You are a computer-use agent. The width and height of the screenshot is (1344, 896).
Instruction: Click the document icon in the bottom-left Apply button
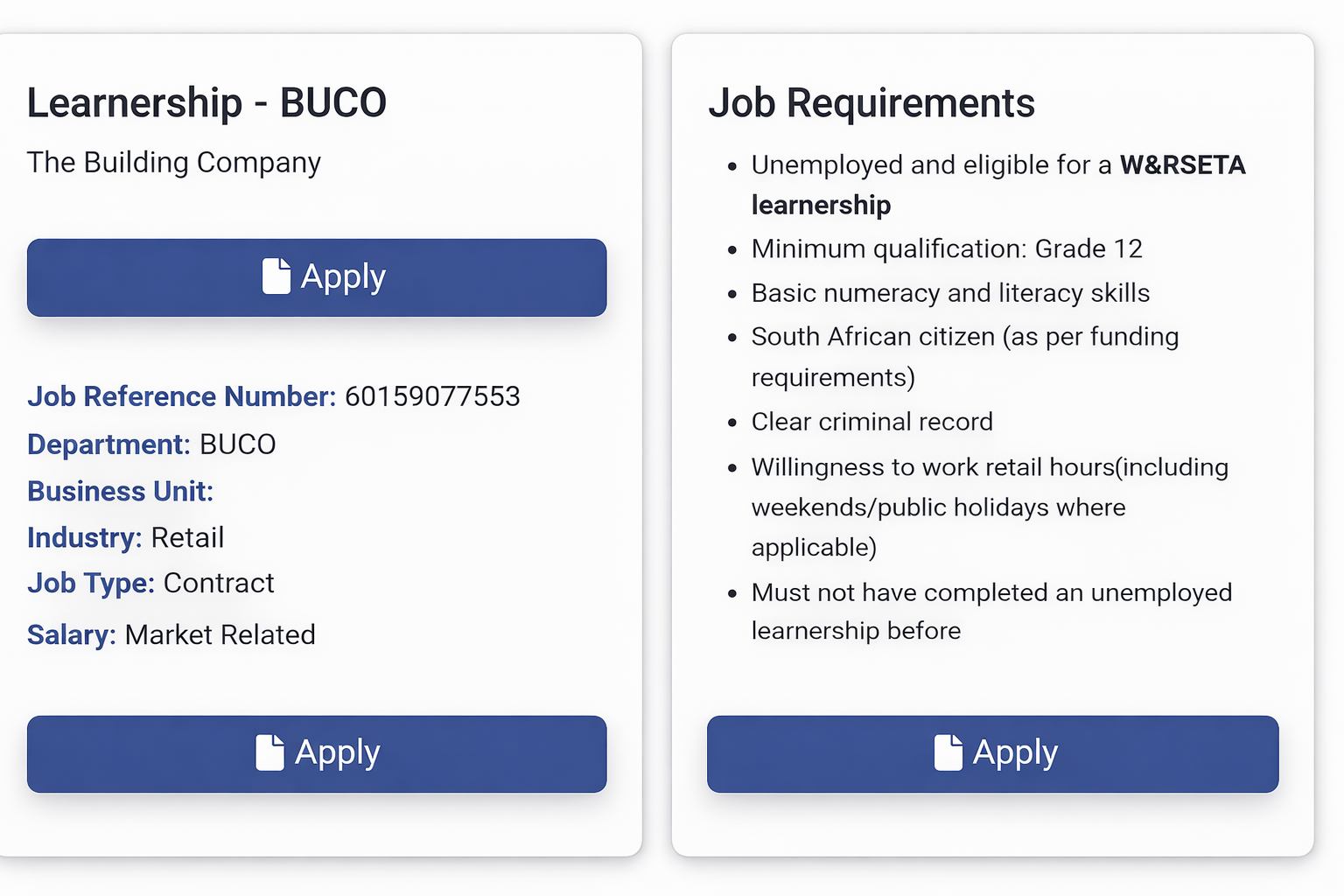tap(269, 752)
